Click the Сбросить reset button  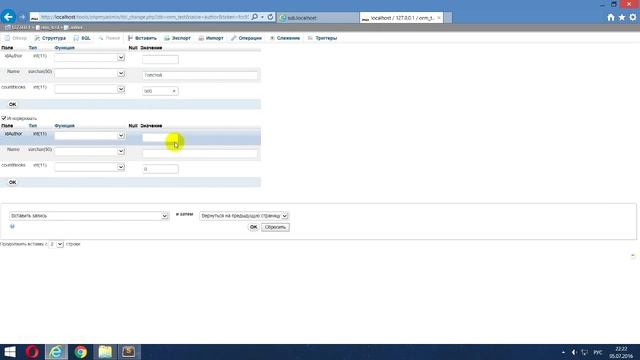275,227
